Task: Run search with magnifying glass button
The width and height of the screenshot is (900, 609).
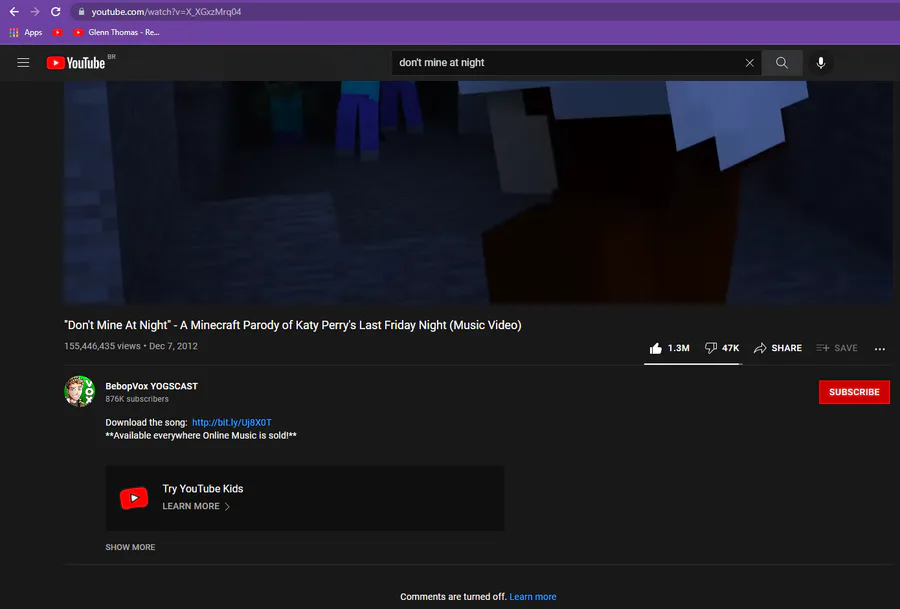Action: [x=782, y=63]
